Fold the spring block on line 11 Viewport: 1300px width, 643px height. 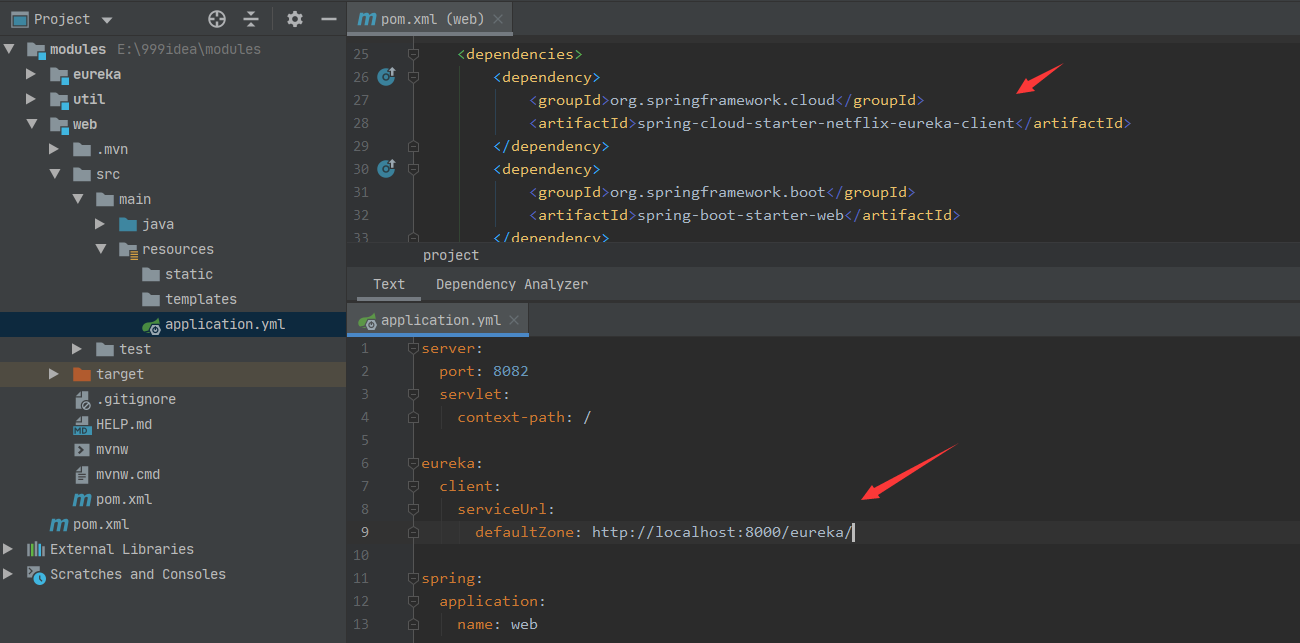[413, 578]
